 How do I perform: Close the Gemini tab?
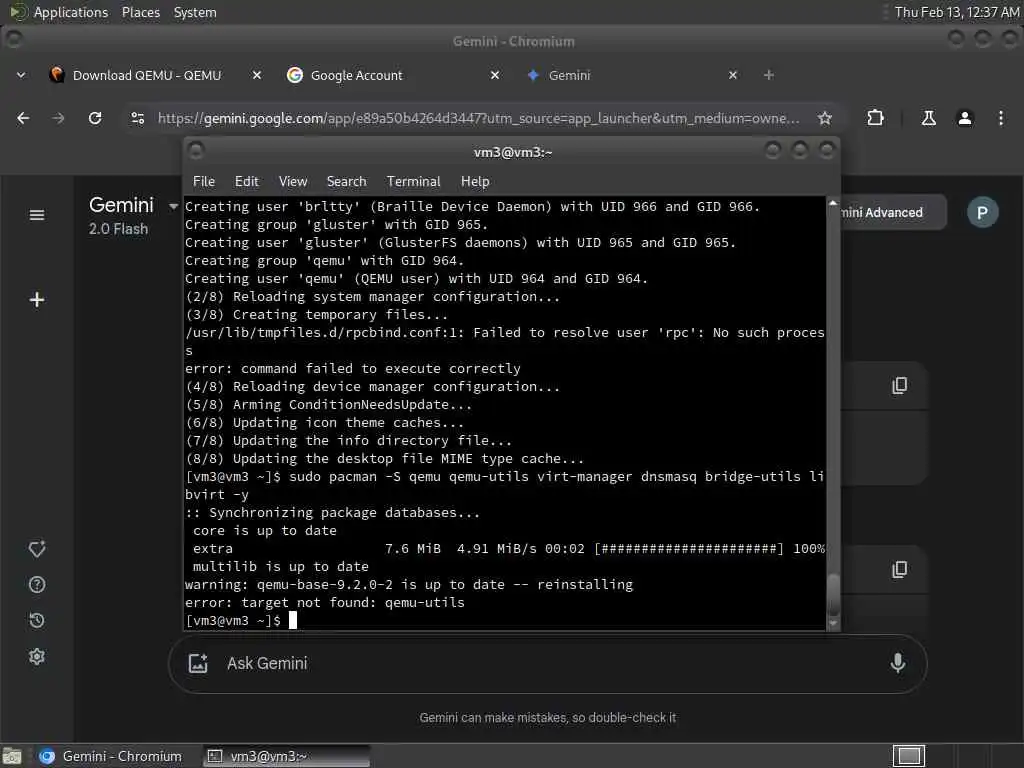click(x=733, y=75)
